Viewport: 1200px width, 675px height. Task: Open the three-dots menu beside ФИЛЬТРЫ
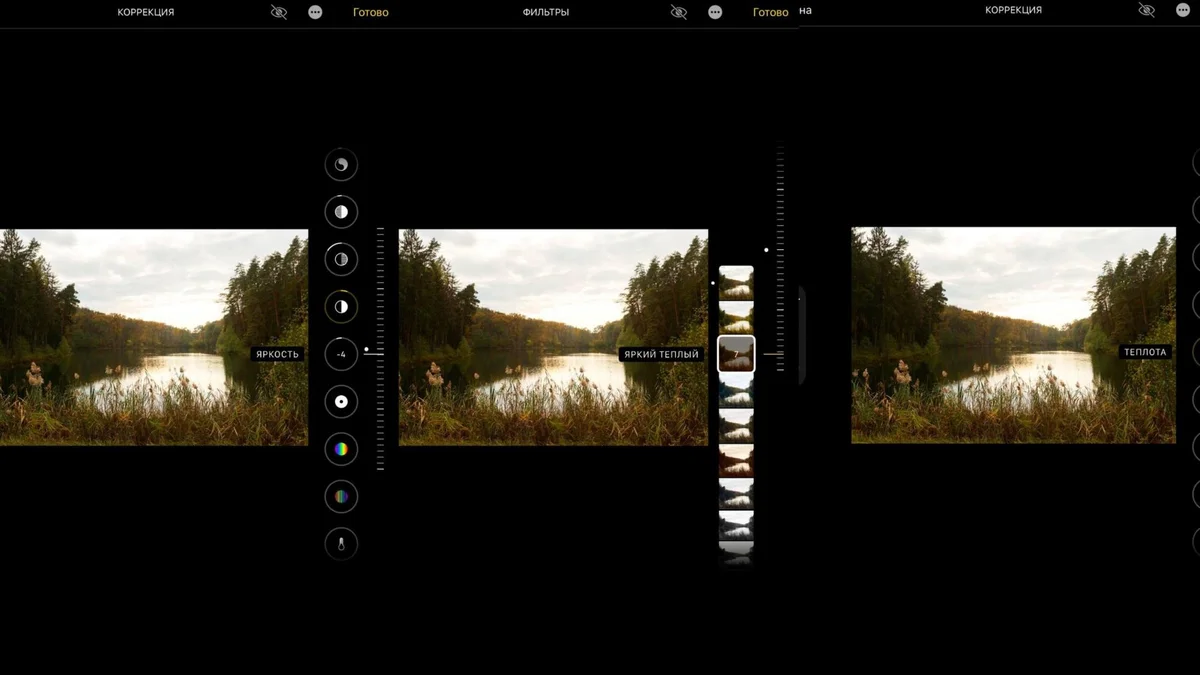click(x=715, y=12)
